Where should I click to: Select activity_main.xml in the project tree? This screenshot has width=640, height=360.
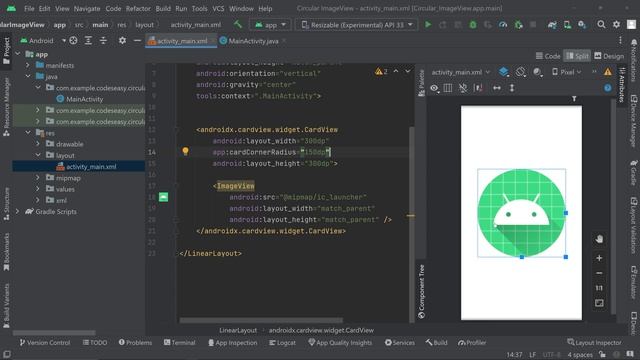[x=78, y=167]
